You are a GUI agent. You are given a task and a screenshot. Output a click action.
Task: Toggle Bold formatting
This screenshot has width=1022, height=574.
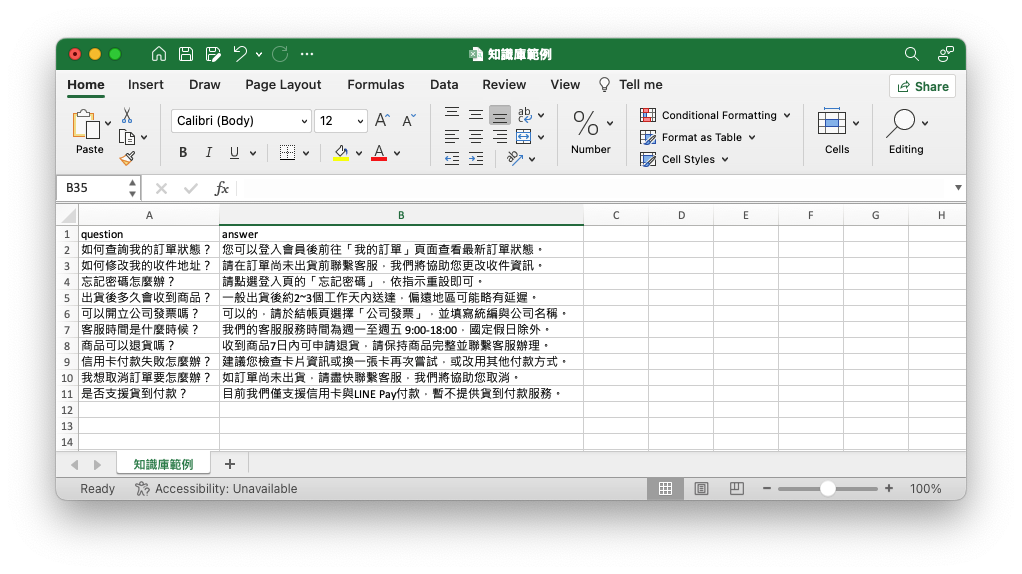(x=183, y=153)
